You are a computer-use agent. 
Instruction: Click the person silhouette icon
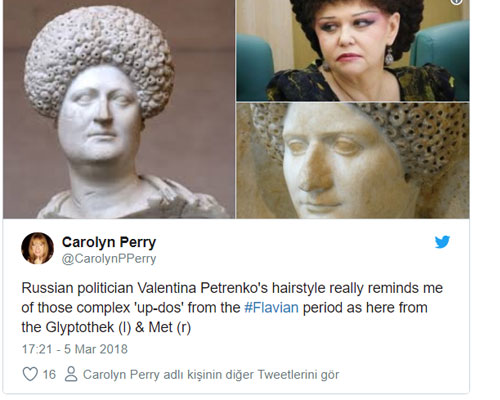[x=71, y=374]
